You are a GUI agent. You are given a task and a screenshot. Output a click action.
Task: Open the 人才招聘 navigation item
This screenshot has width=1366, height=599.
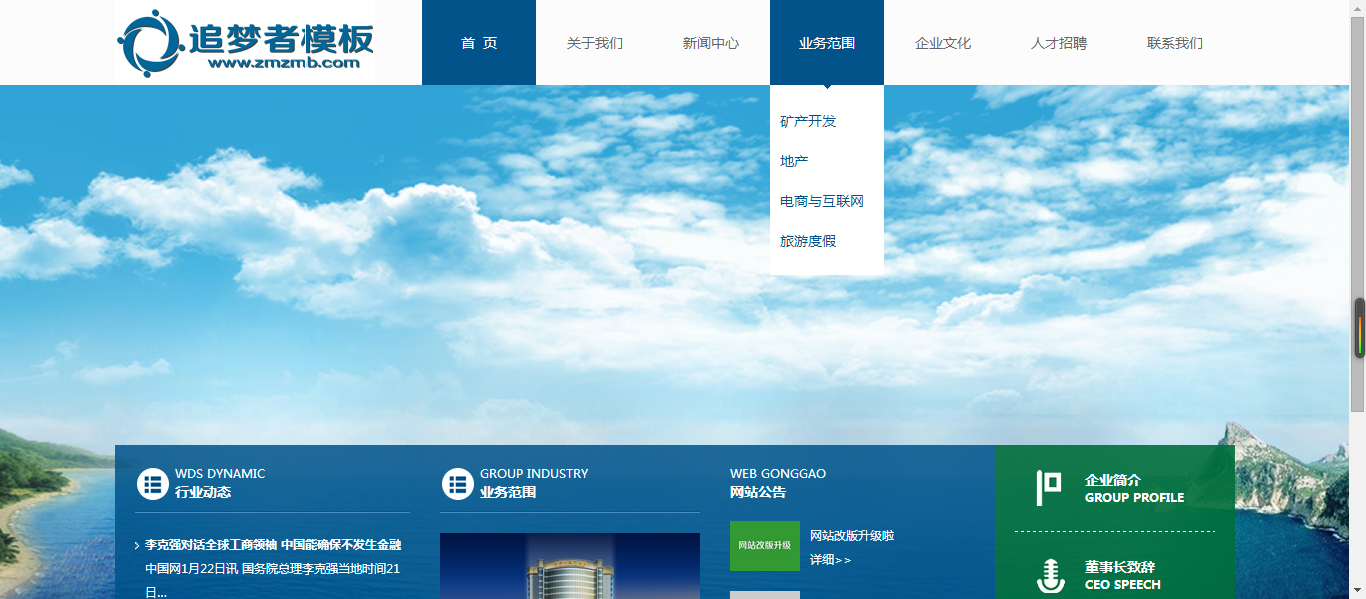[x=1059, y=43]
